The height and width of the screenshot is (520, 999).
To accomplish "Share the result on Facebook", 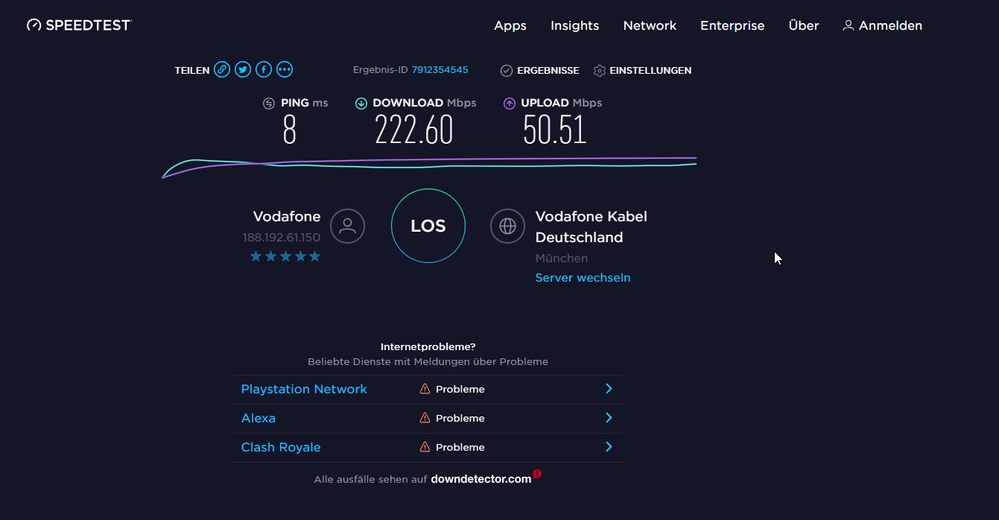I will click(264, 70).
